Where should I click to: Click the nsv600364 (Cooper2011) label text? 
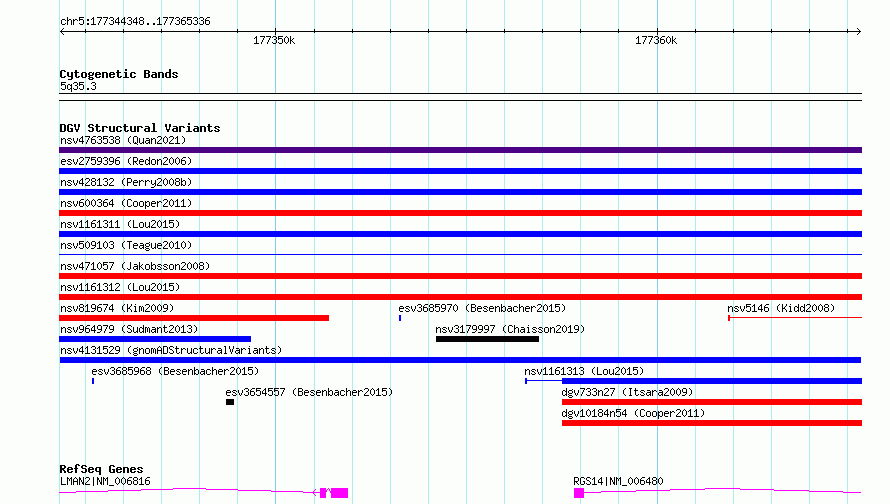126,203
